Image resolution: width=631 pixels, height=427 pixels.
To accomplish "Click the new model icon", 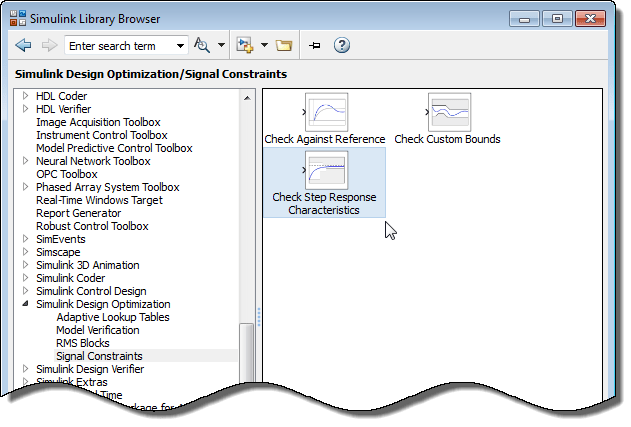I will [x=245, y=45].
